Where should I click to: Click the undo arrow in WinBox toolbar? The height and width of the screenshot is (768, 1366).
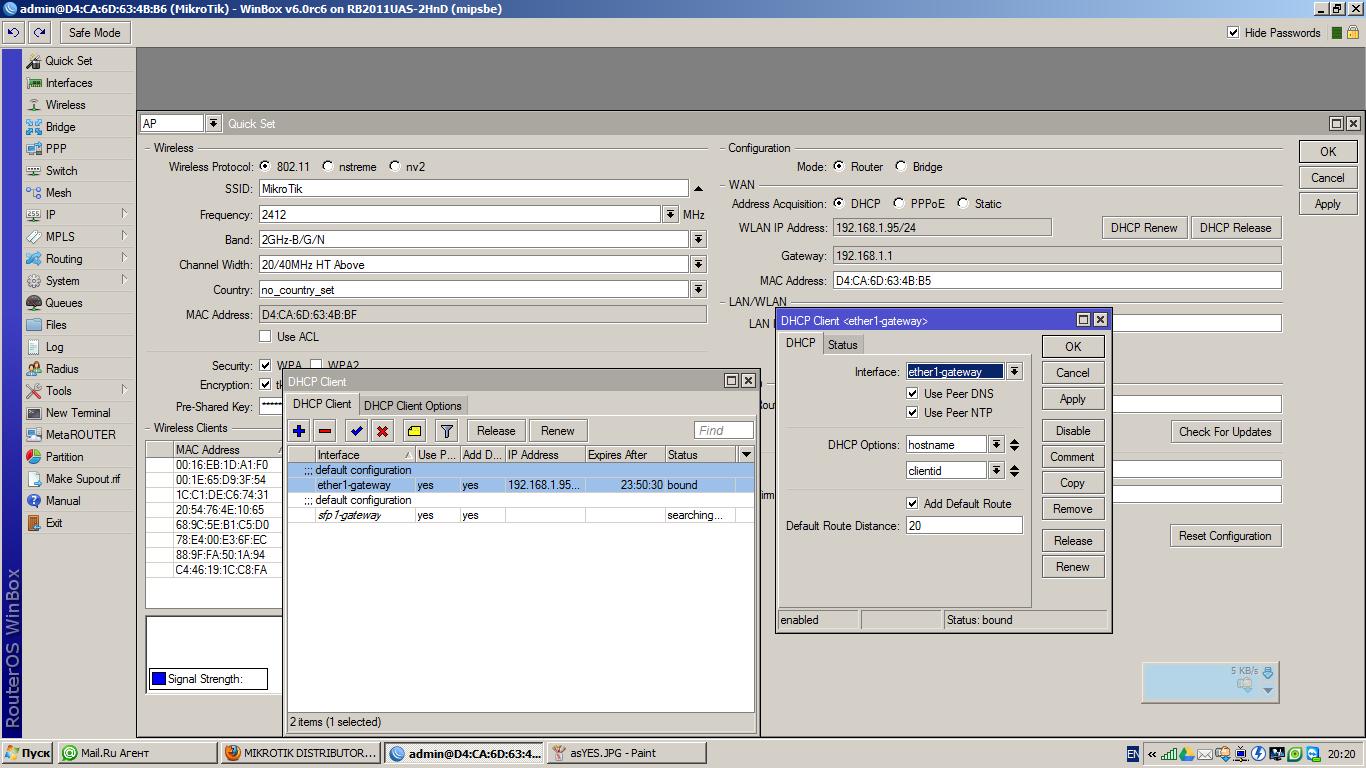pos(13,33)
